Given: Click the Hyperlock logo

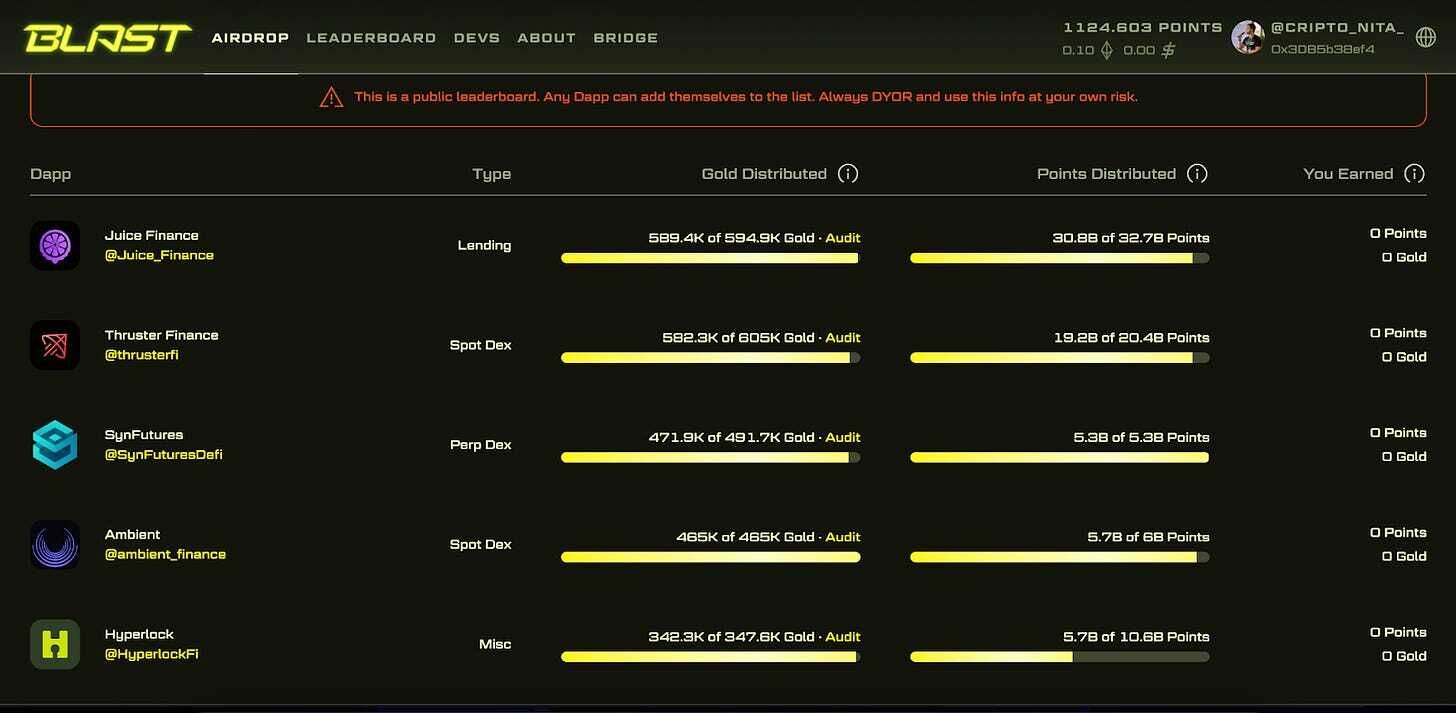Looking at the screenshot, I should tap(55, 645).
